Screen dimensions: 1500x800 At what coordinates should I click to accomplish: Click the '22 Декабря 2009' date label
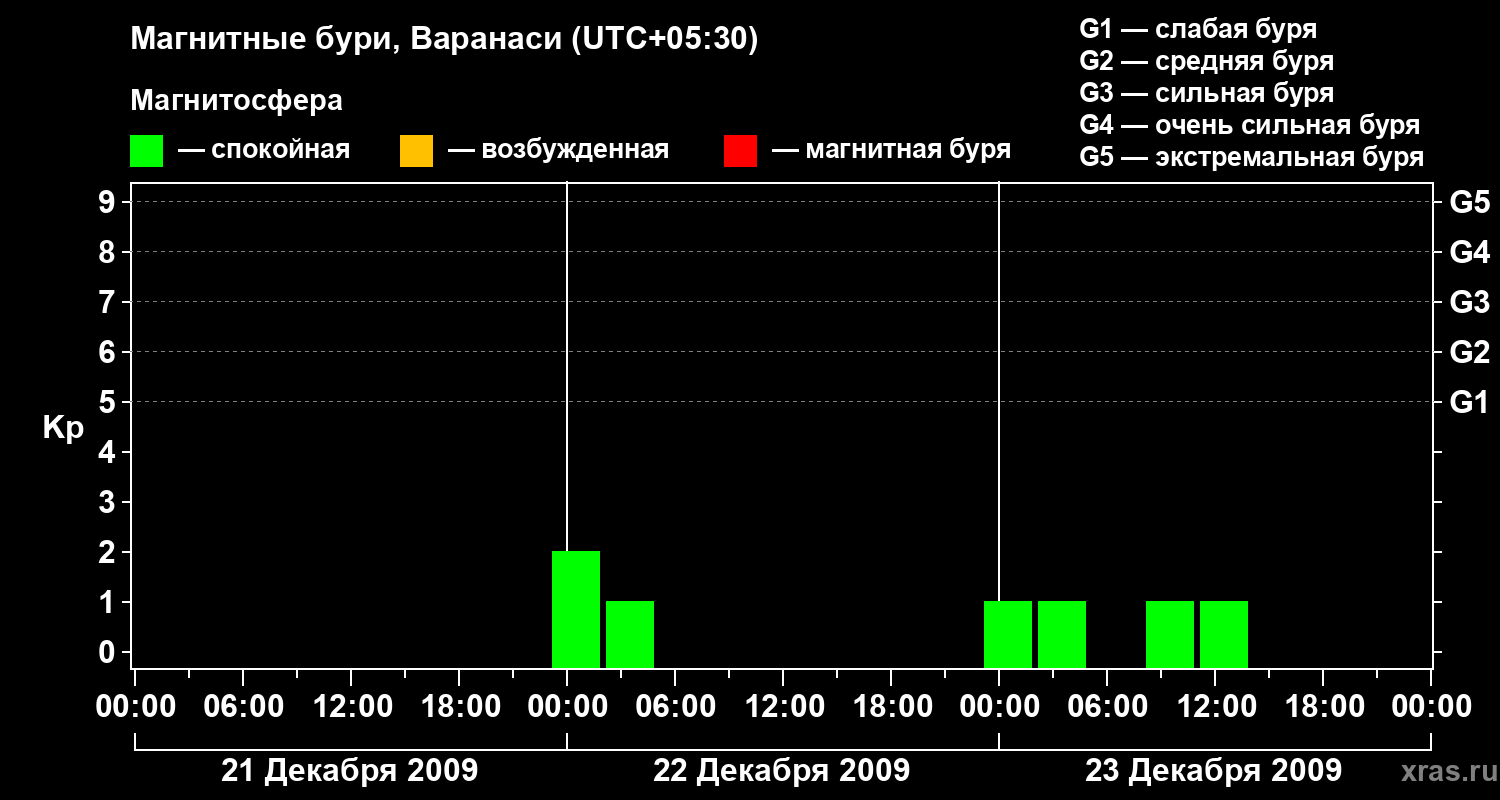781,770
